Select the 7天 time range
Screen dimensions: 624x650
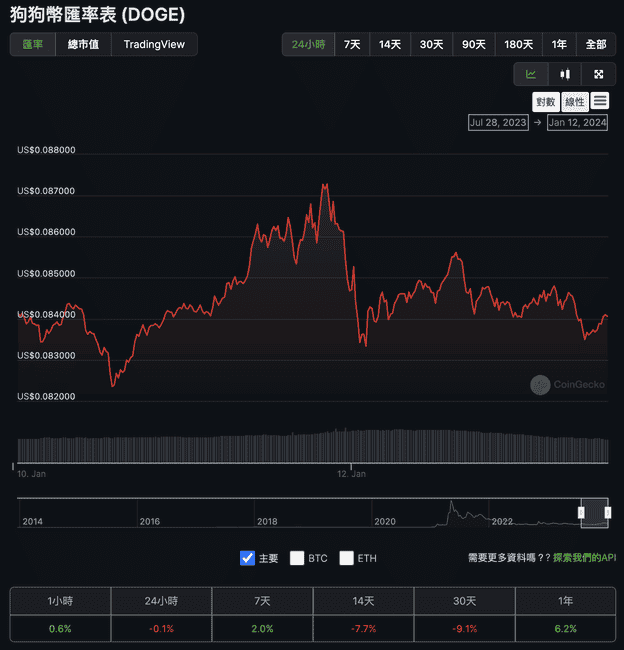click(352, 45)
